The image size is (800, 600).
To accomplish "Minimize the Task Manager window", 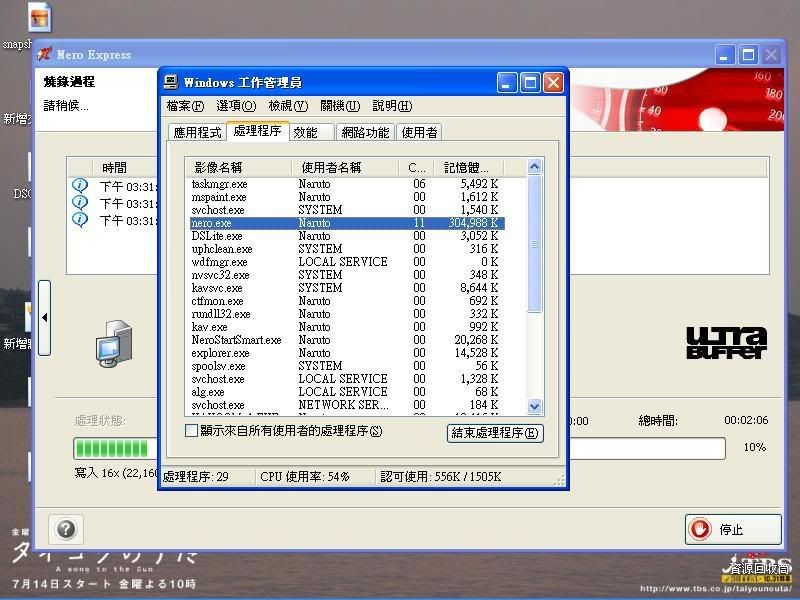I will click(x=507, y=82).
